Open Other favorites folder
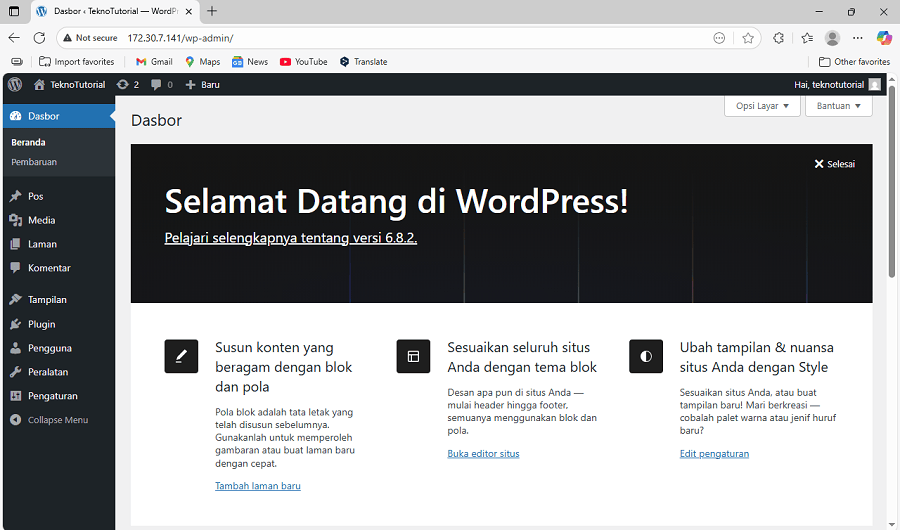Viewport: 900px width, 530px height. click(x=854, y=61)
